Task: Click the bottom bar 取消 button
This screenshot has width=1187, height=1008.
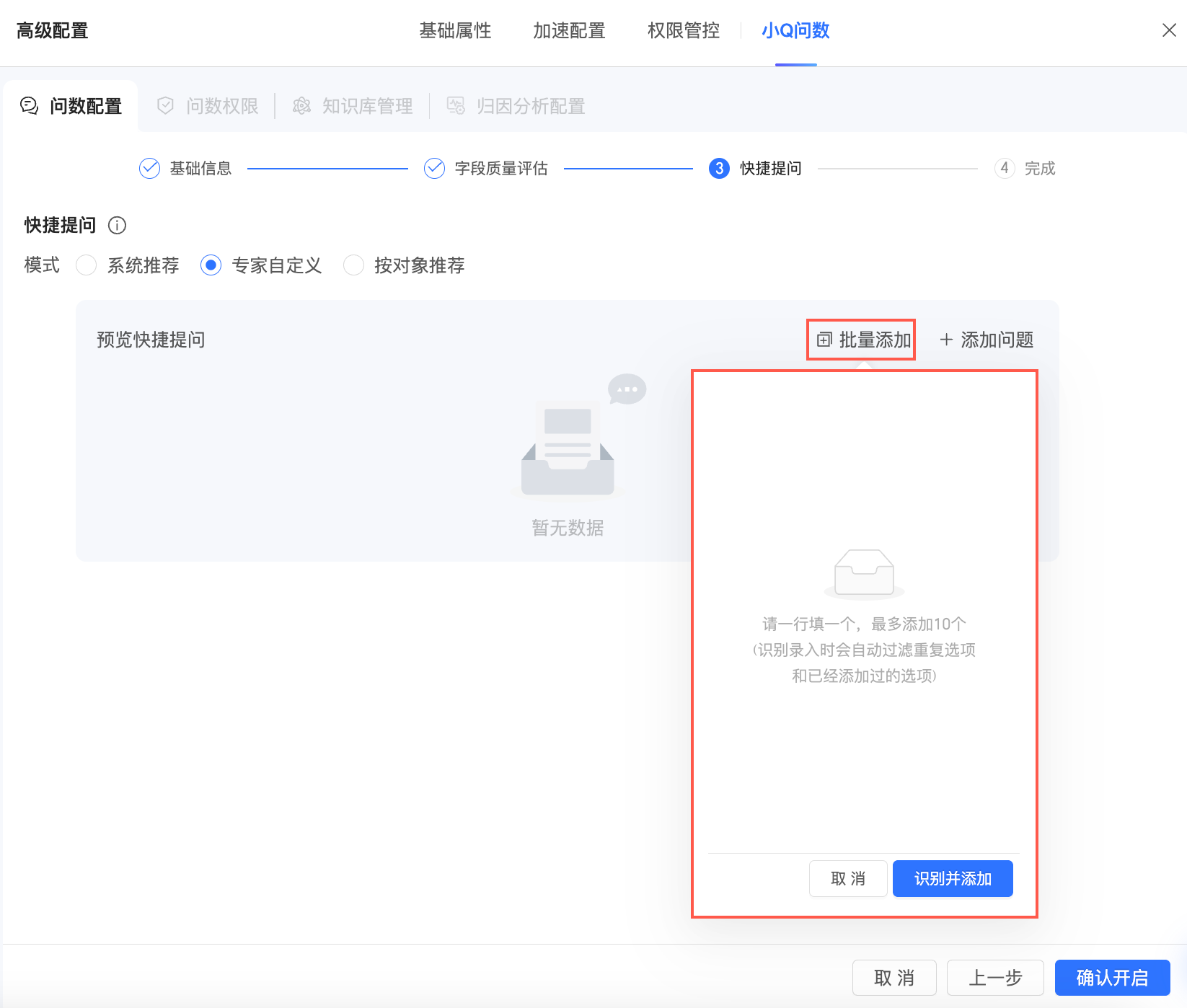Action: (894, 978)
